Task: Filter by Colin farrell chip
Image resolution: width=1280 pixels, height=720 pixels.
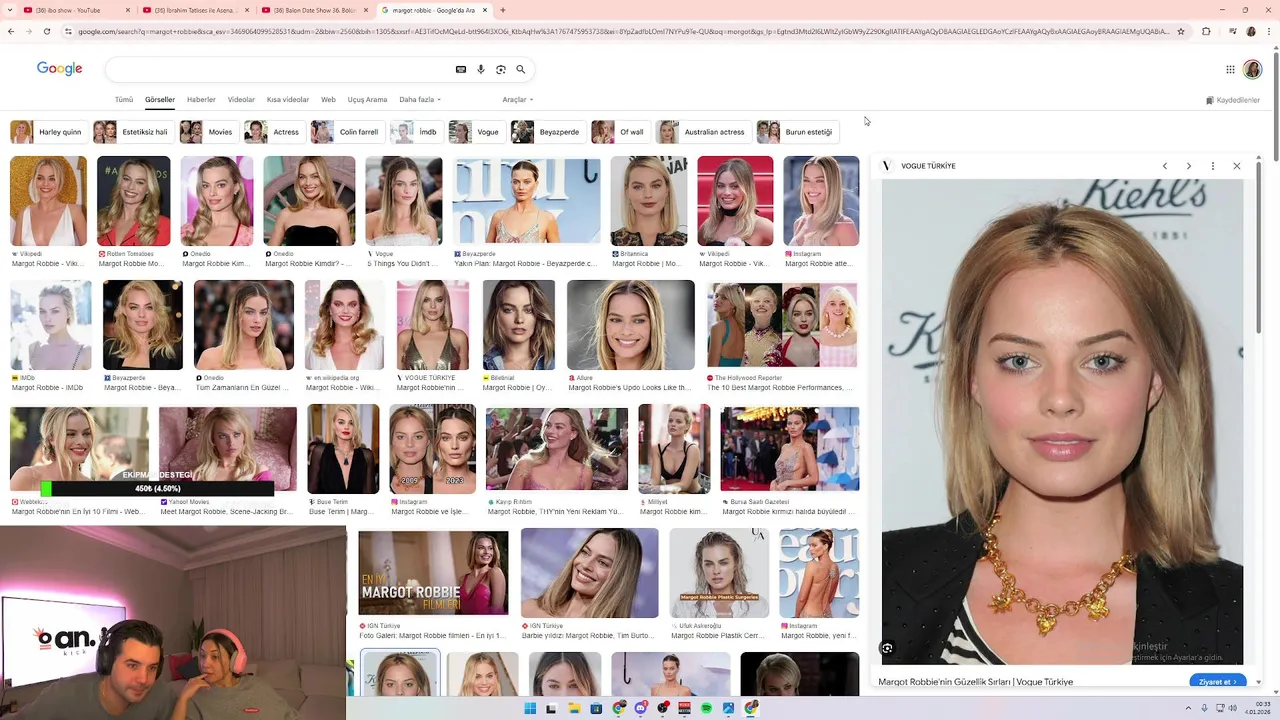Action: [347, 132]
